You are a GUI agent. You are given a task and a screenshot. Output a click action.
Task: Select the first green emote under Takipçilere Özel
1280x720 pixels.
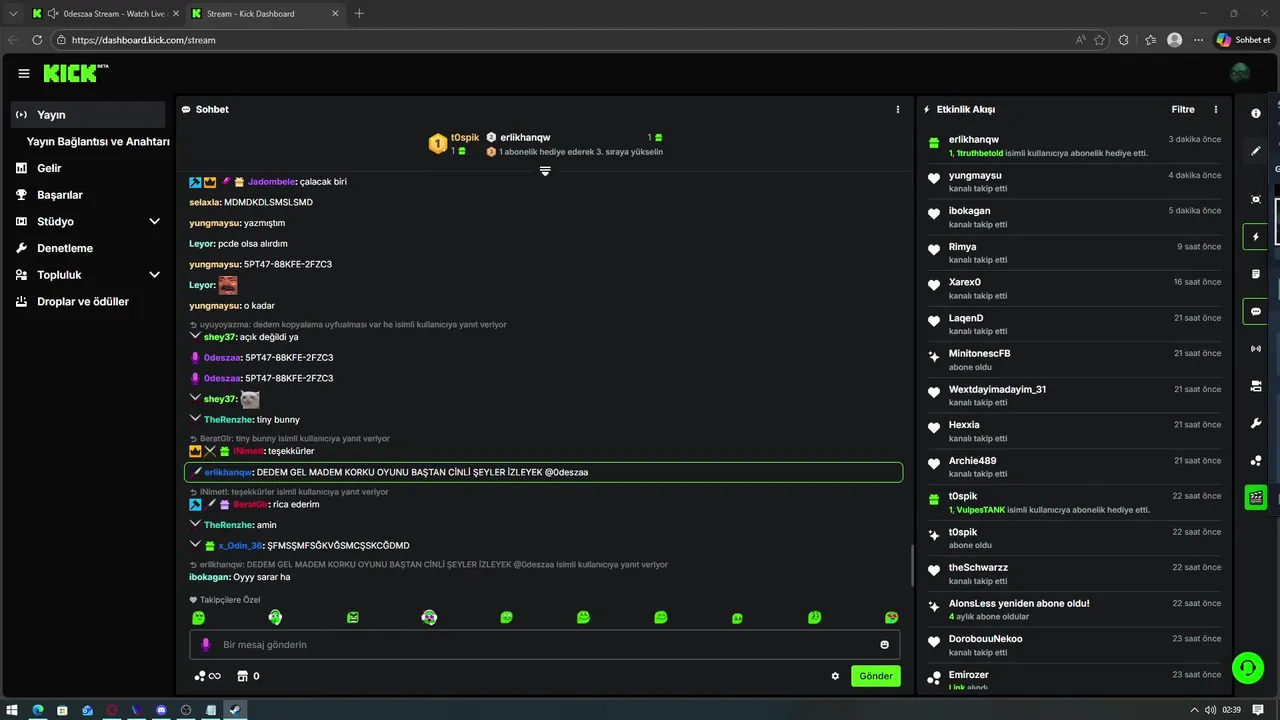(x=198, y=618)
